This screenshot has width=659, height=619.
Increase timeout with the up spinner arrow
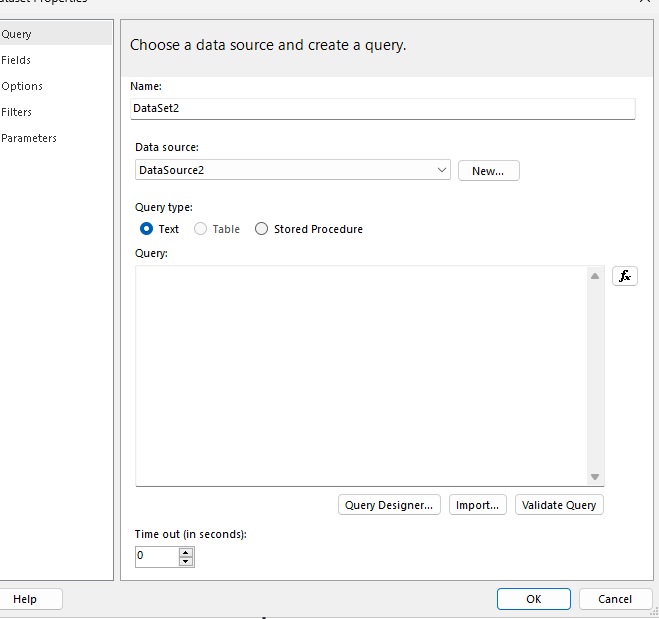tap(185, 553)
